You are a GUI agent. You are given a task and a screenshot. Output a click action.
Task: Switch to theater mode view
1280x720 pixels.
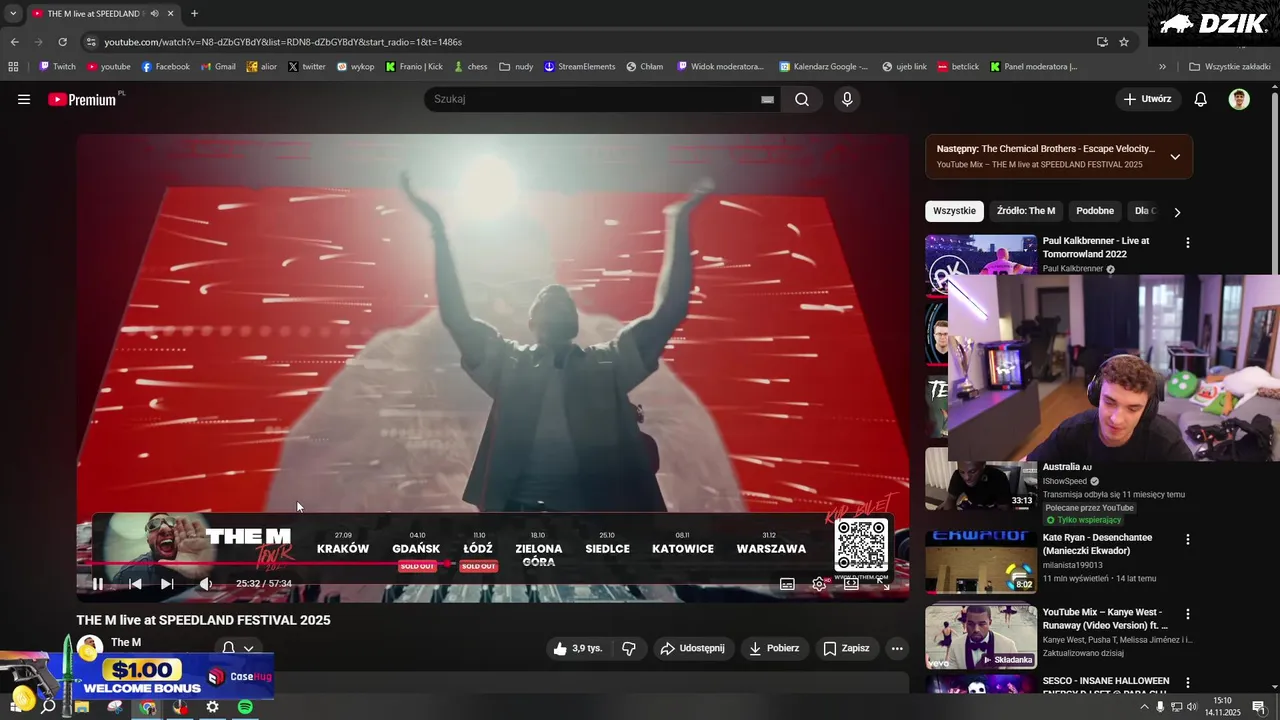(851, 584)
